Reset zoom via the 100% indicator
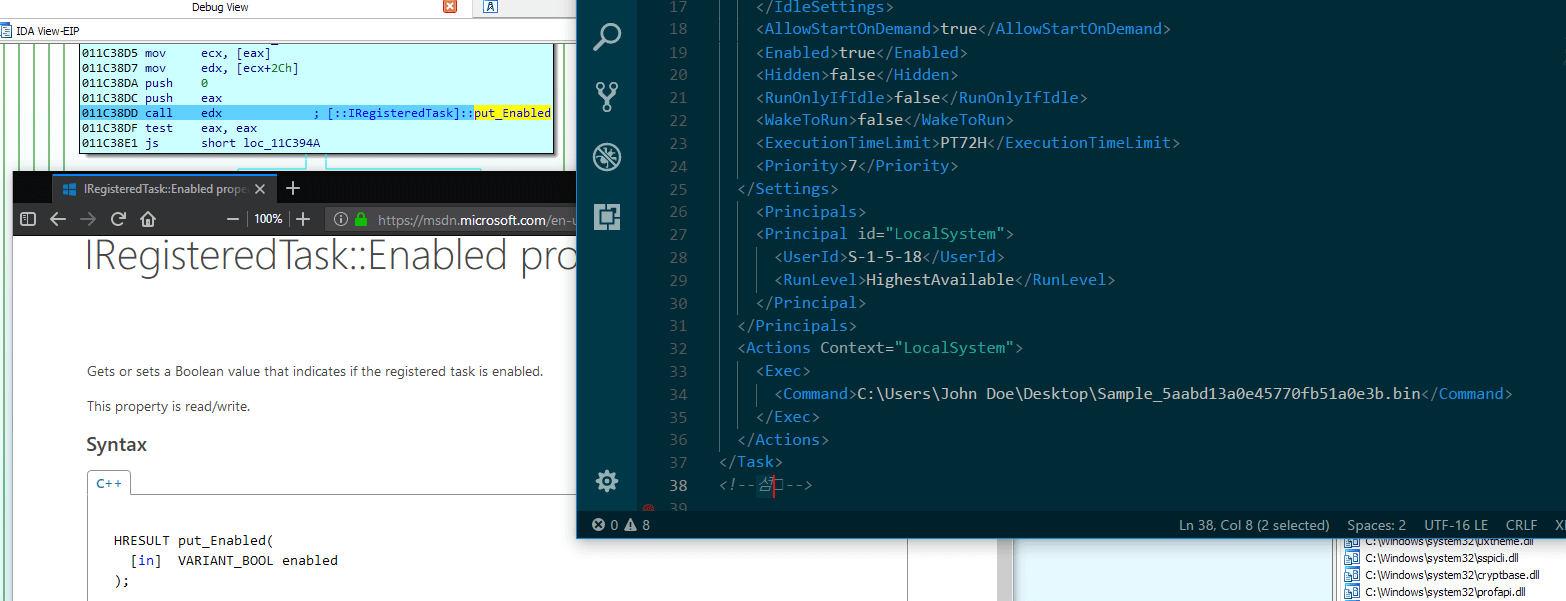 (x=268, y=219)
